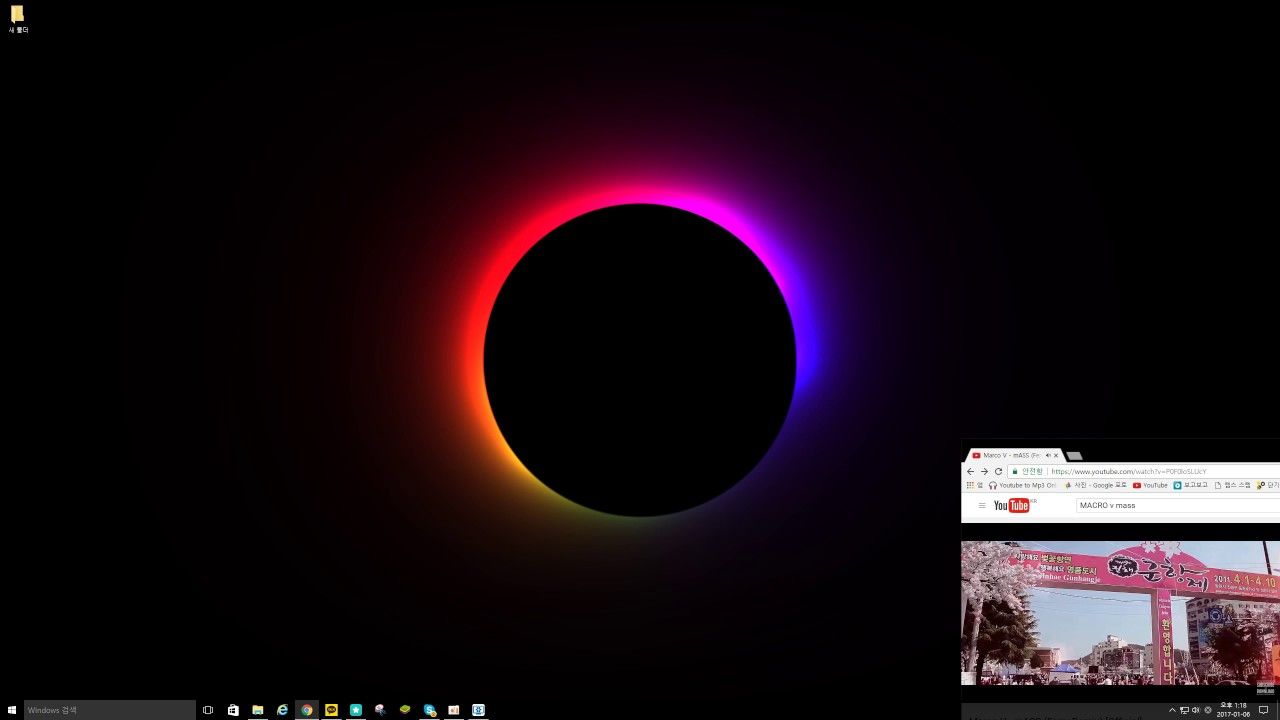Open the Action Center notifications icon

[1263, 710]
